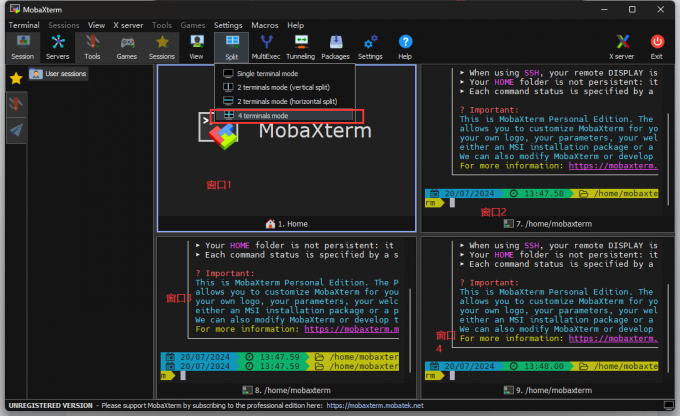680x416 pixels.
Task: Click the scrollbar in terminal 8 pane
Action: [x=410, y=330]
